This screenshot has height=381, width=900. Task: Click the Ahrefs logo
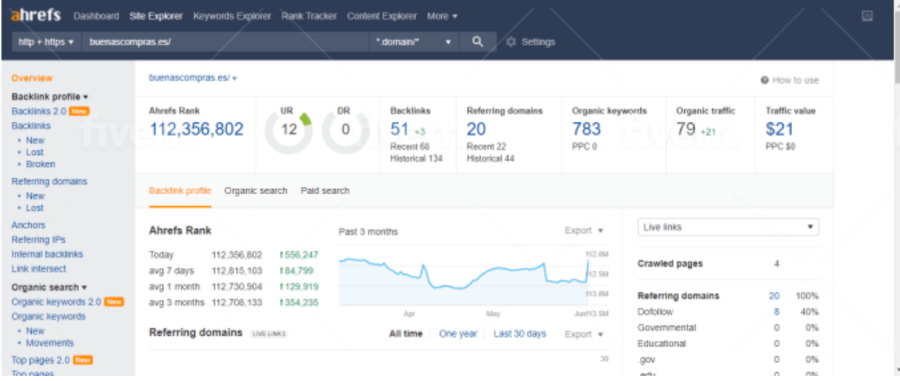click(x=35, y=15)
